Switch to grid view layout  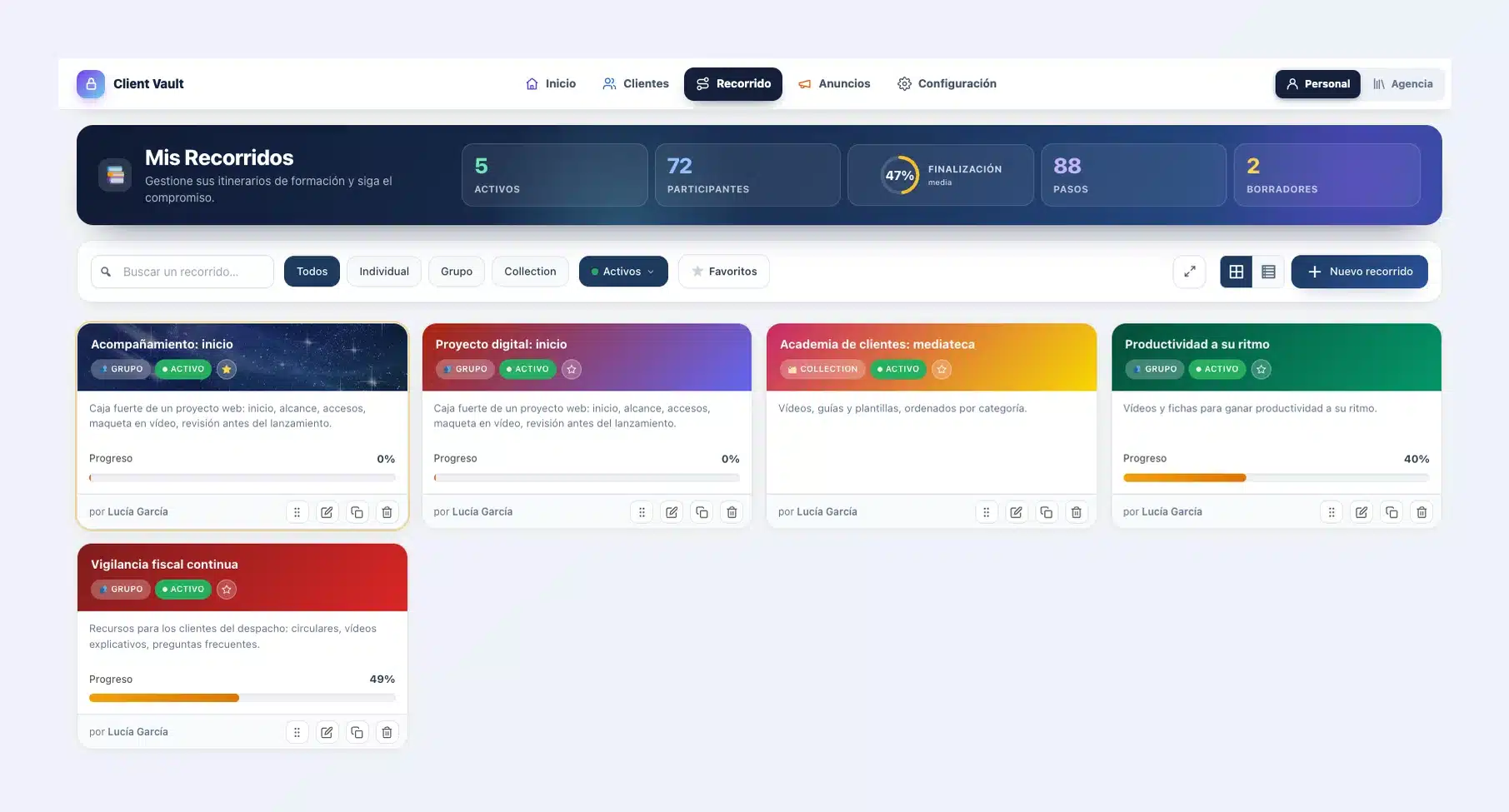(1237, 271)
